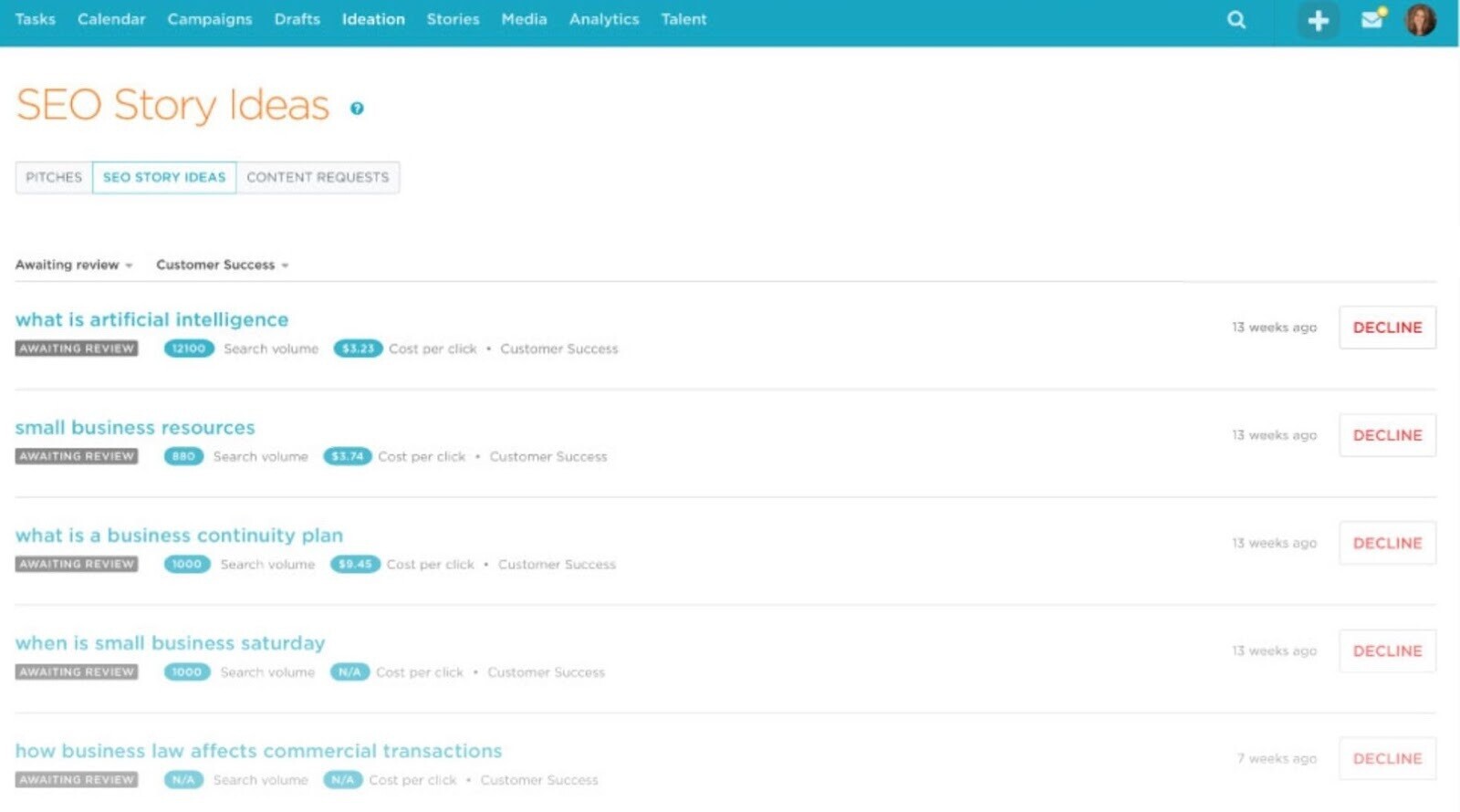The height and width of the screenshot is (812, 1460).
Task: Open 'when is small business saturday' idea
Action: (x=170, y=643)
